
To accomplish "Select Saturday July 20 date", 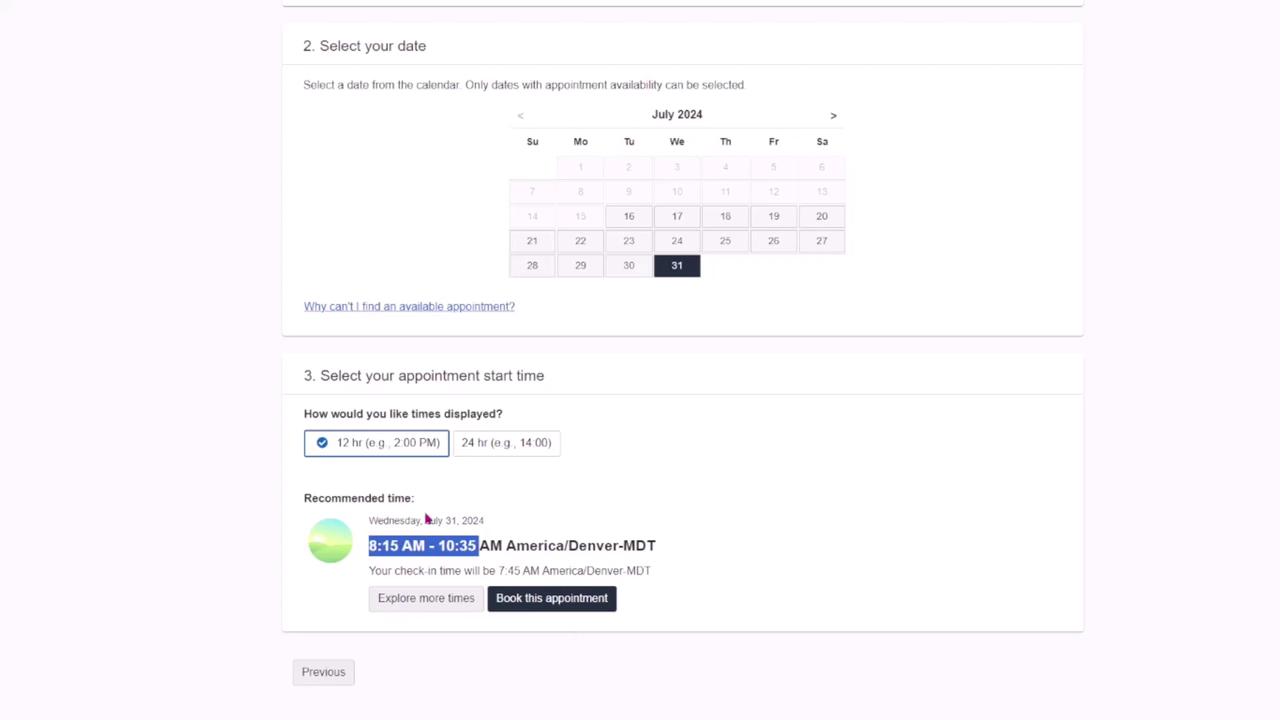I will 821,216.
